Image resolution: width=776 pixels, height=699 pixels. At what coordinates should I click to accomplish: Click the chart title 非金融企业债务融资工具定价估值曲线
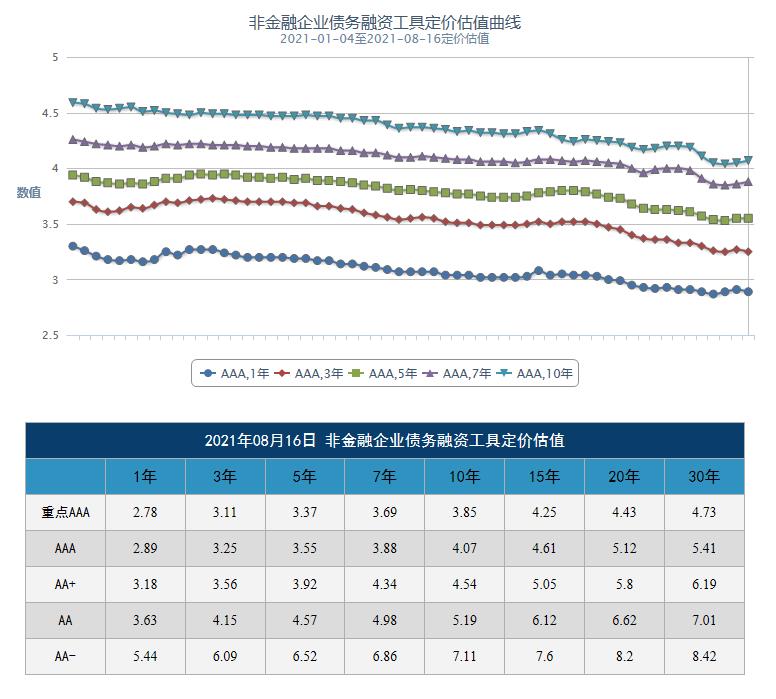pyautogui.click(x=385, y=22)
